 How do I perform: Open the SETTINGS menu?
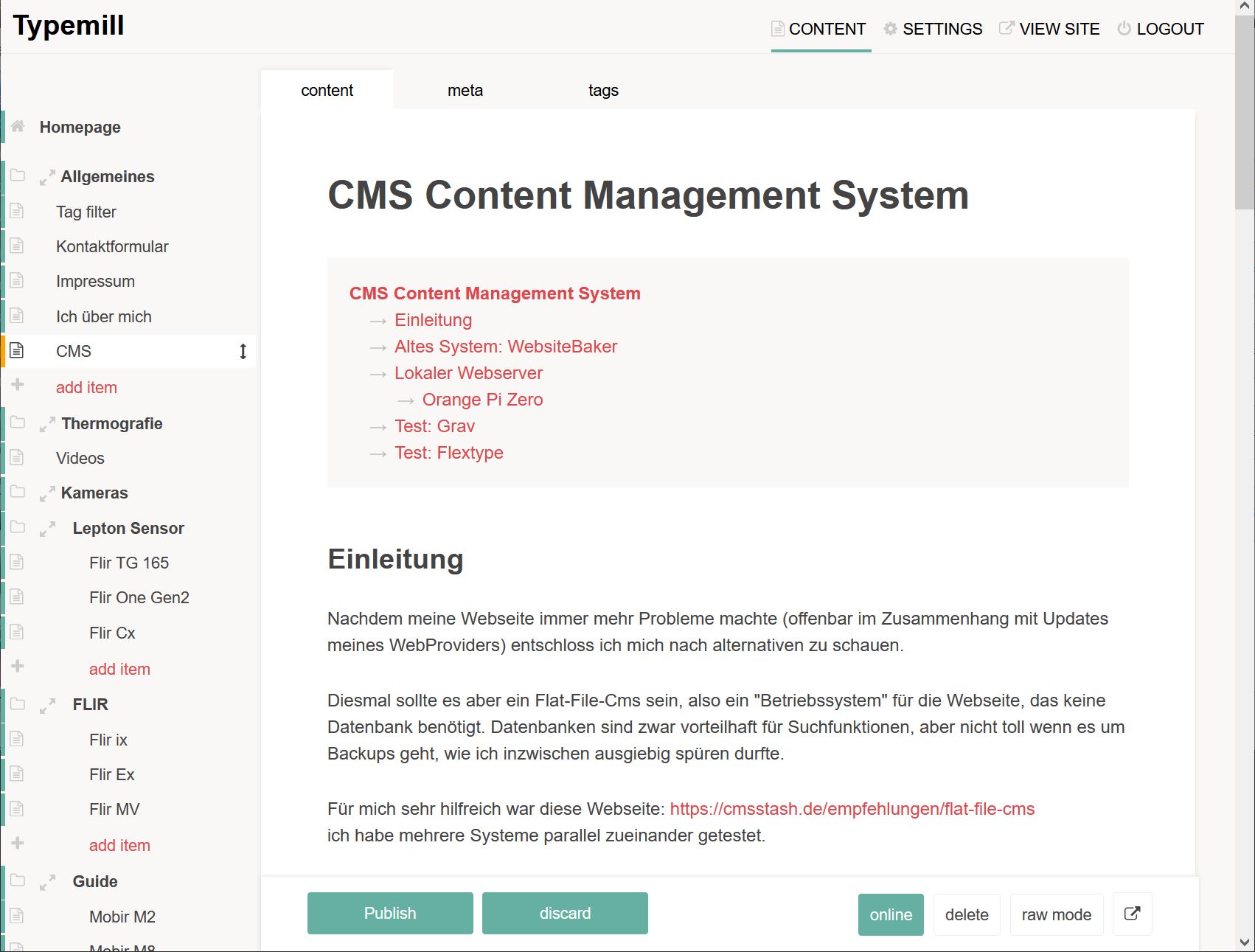(x=933, y=29)
